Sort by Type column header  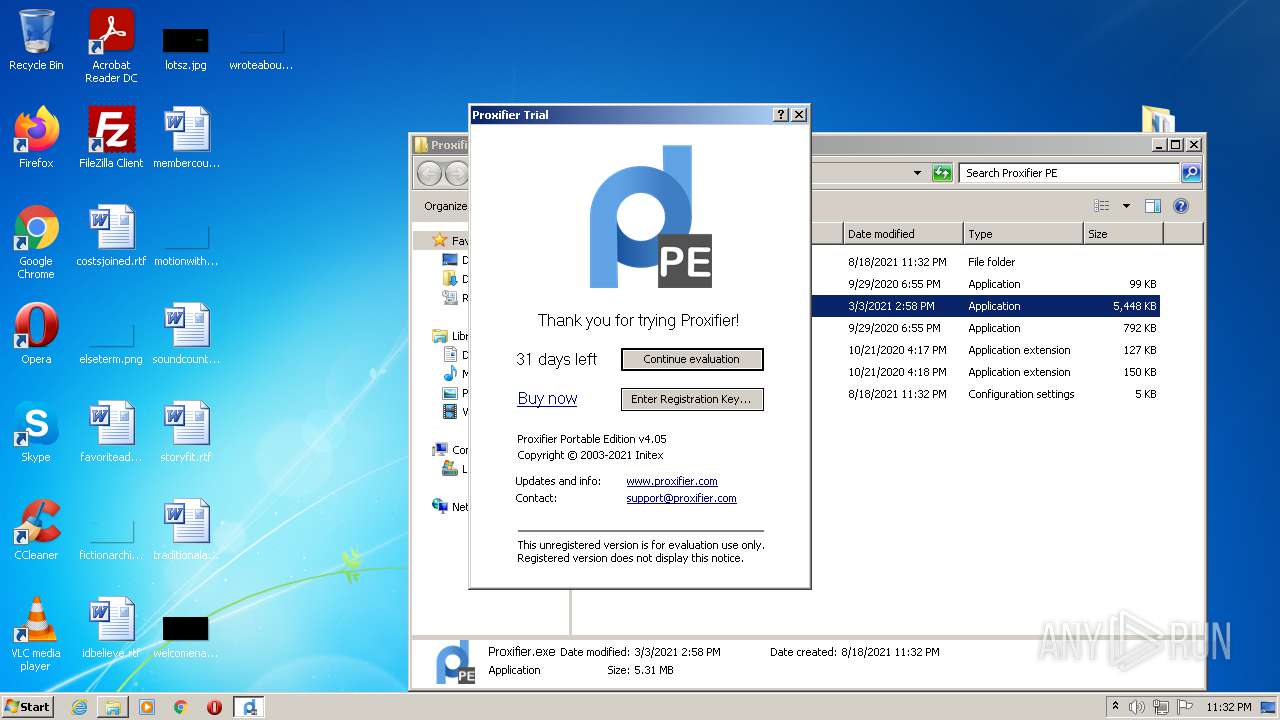(x=1023, y=234)
